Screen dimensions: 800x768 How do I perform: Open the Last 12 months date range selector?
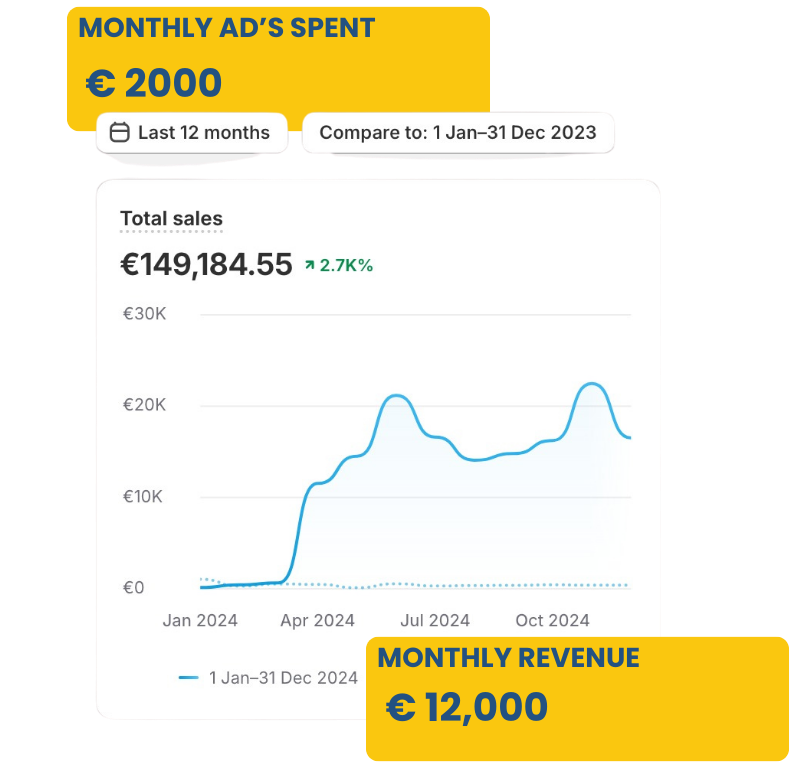pyautogui.click(x=192, y=132)
